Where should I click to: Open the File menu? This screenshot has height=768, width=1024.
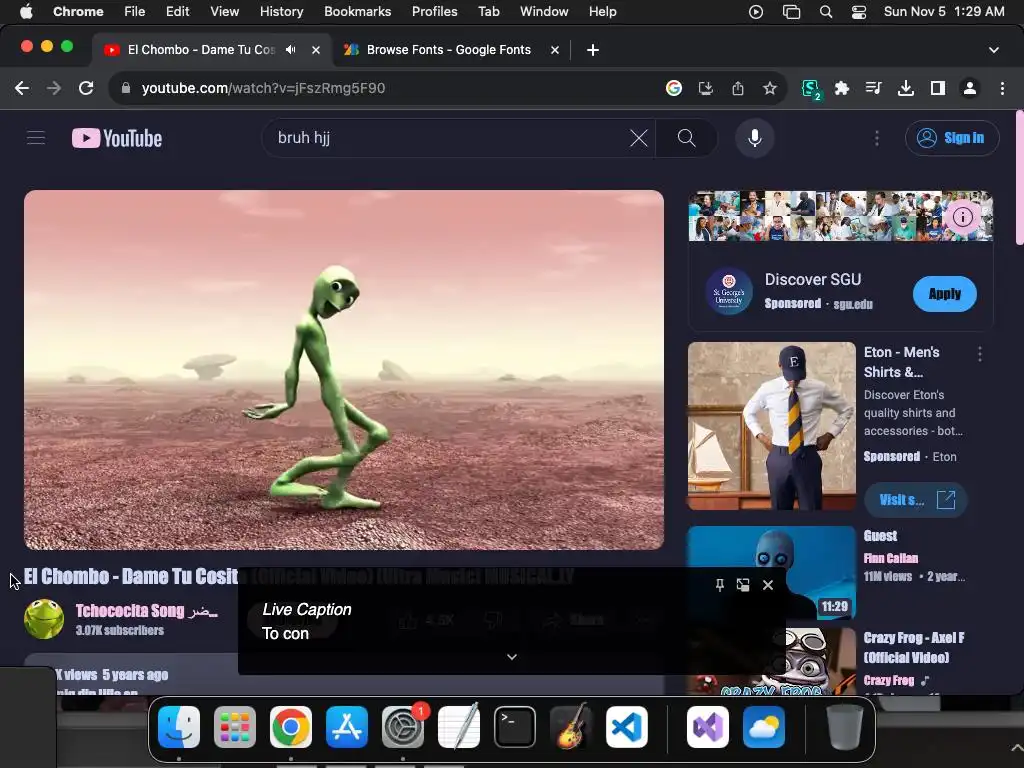point(135,11)
